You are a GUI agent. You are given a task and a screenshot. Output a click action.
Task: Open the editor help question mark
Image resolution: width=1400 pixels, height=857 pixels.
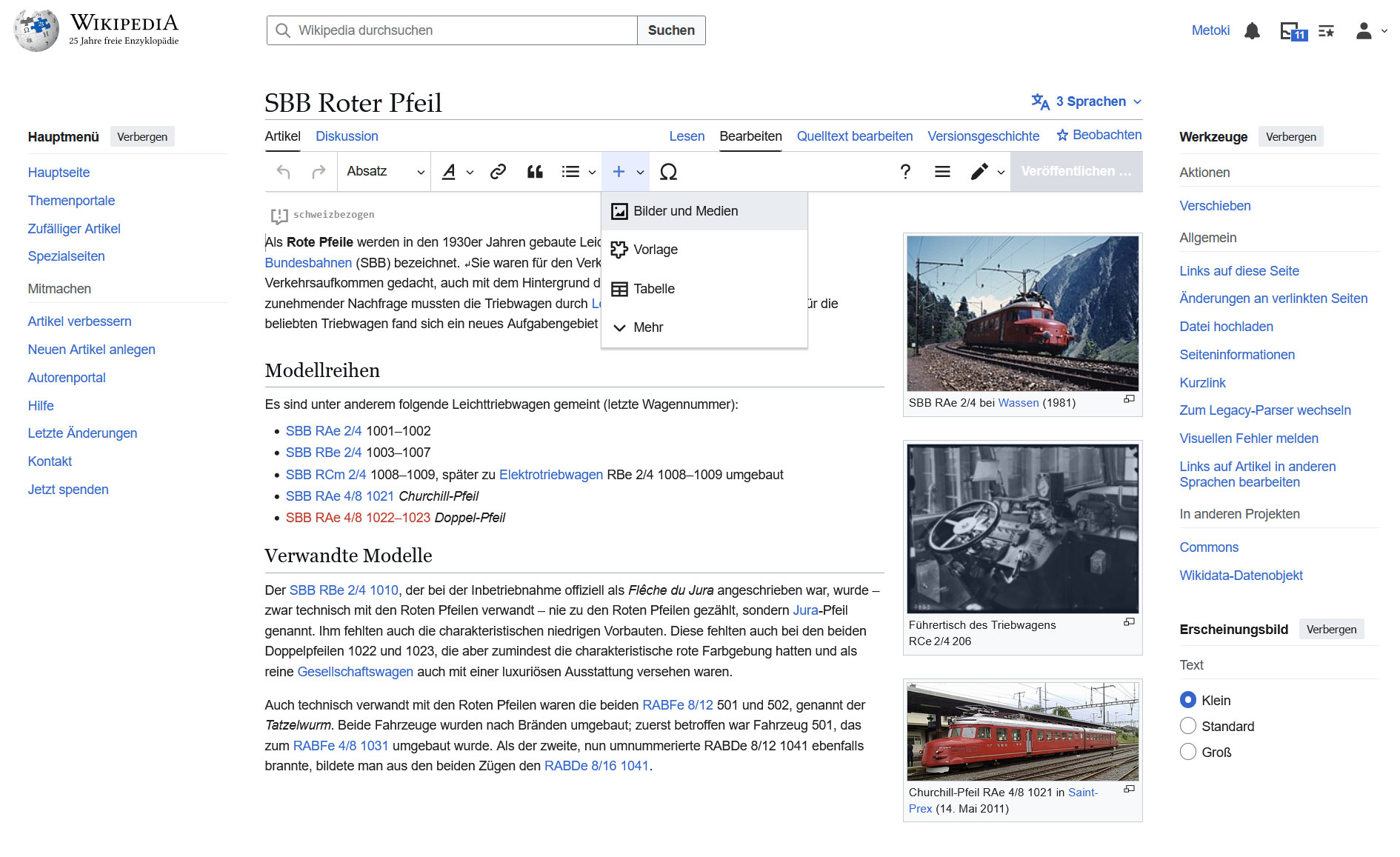(x=905, y=172)
